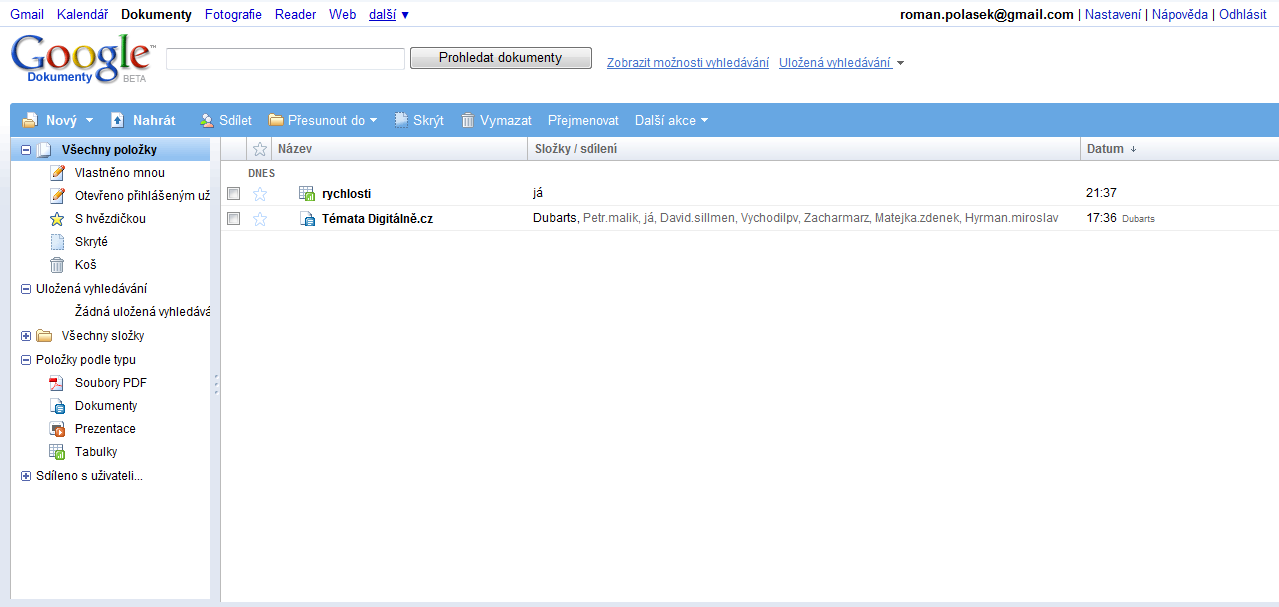1279x607 pixels.
Task: Click the Přesunout do folder icon
Action: (x=276, y=120)
